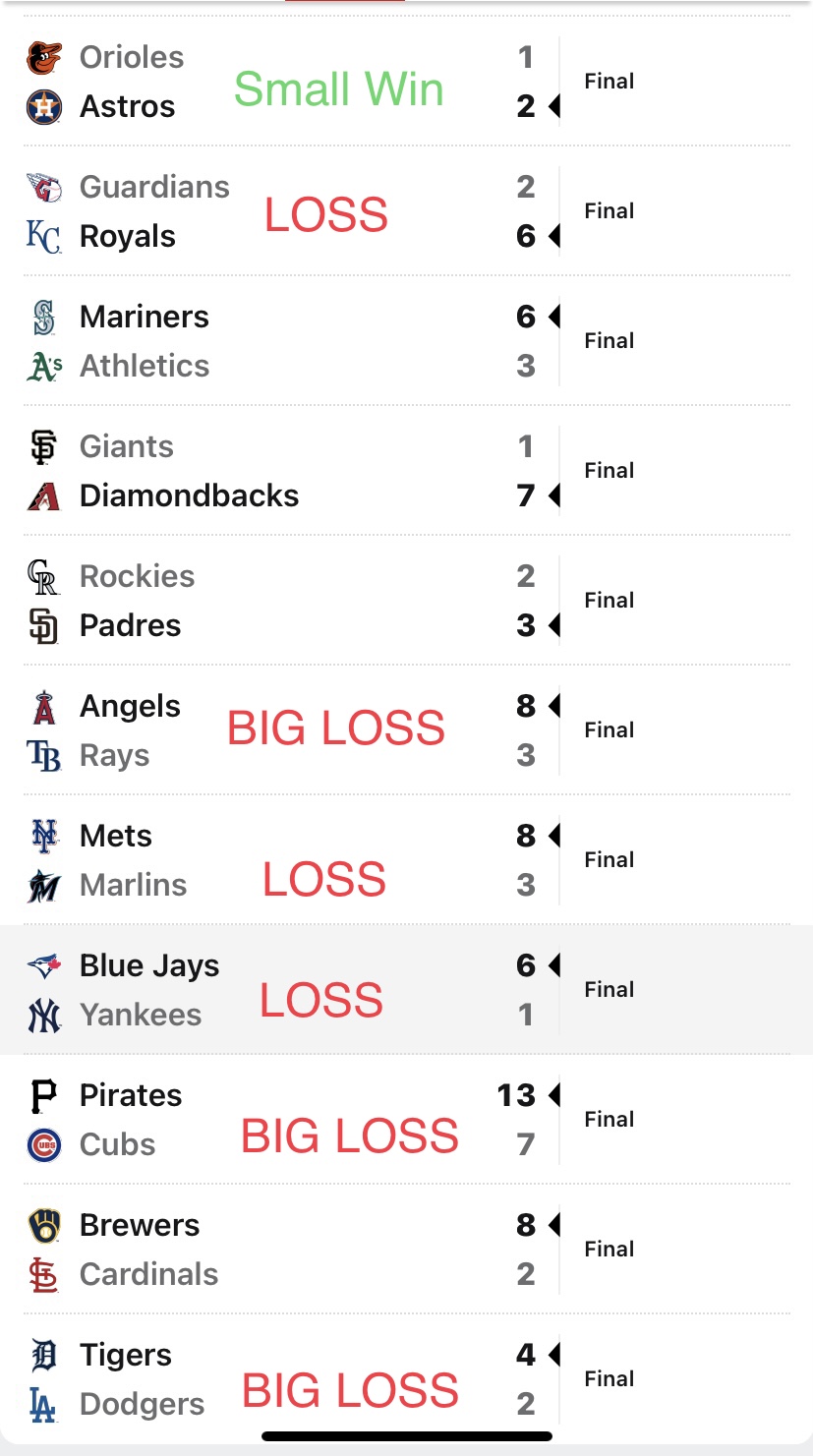Tap the Athletics score of 3
Viewport: 813px width, 1456px height.
[x=526, y=366]
